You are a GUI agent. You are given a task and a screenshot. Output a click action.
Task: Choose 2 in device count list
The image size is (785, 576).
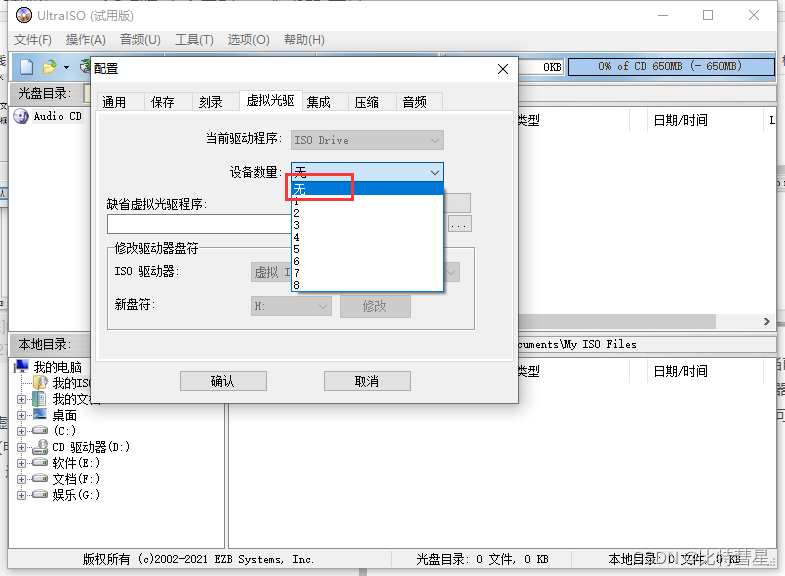point(367,213)
